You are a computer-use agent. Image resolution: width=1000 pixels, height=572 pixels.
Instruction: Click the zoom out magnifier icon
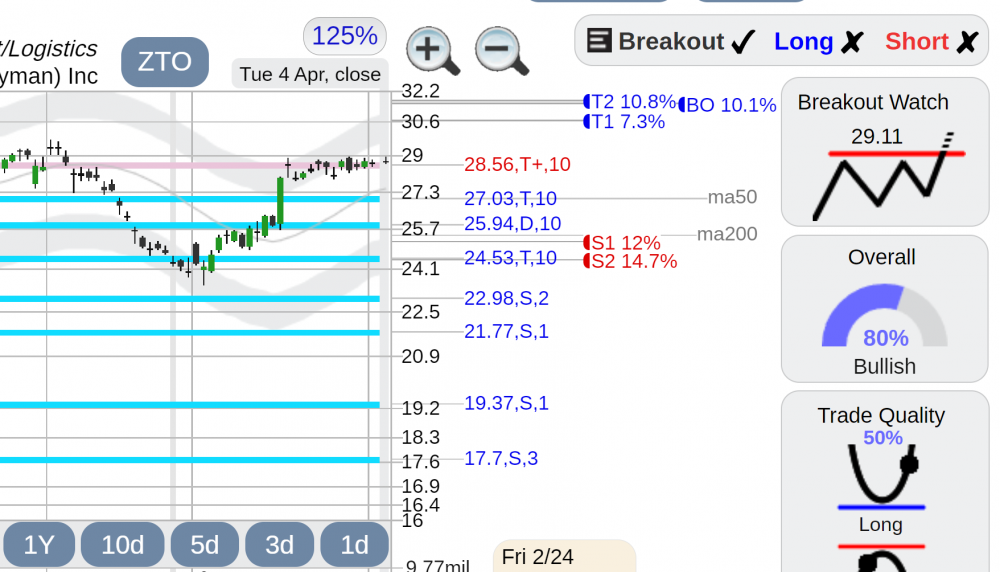502,51
